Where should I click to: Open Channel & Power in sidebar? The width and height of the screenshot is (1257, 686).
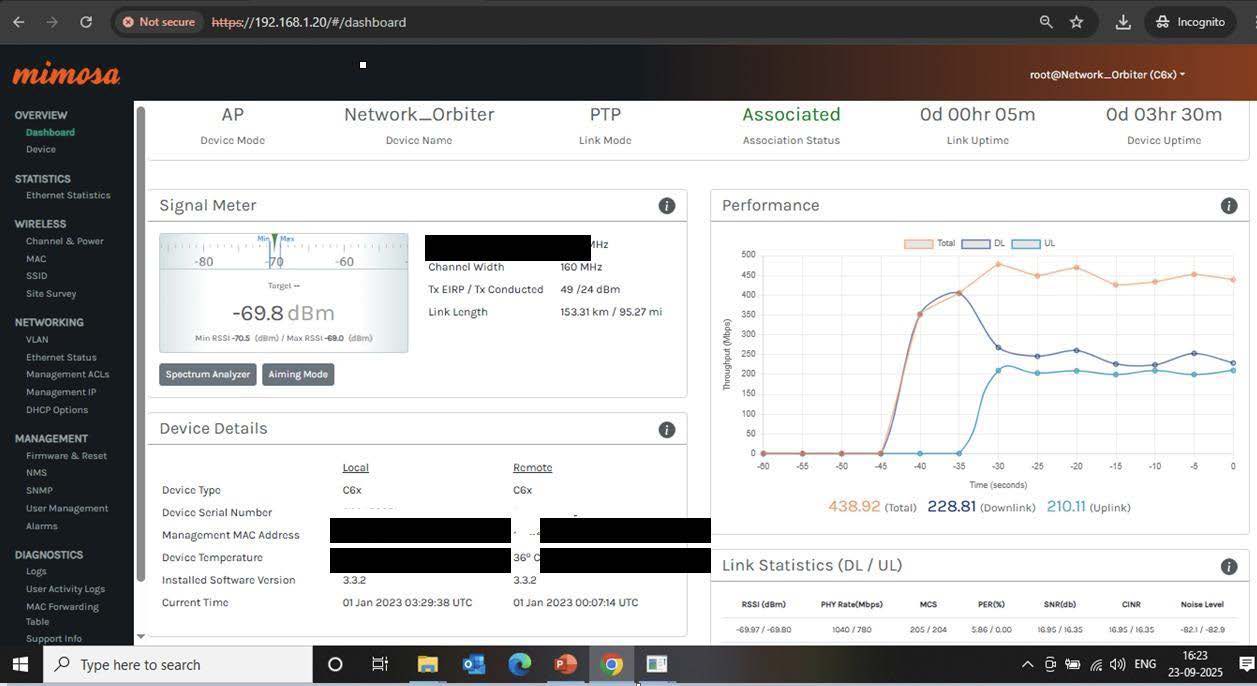[65, 241]
